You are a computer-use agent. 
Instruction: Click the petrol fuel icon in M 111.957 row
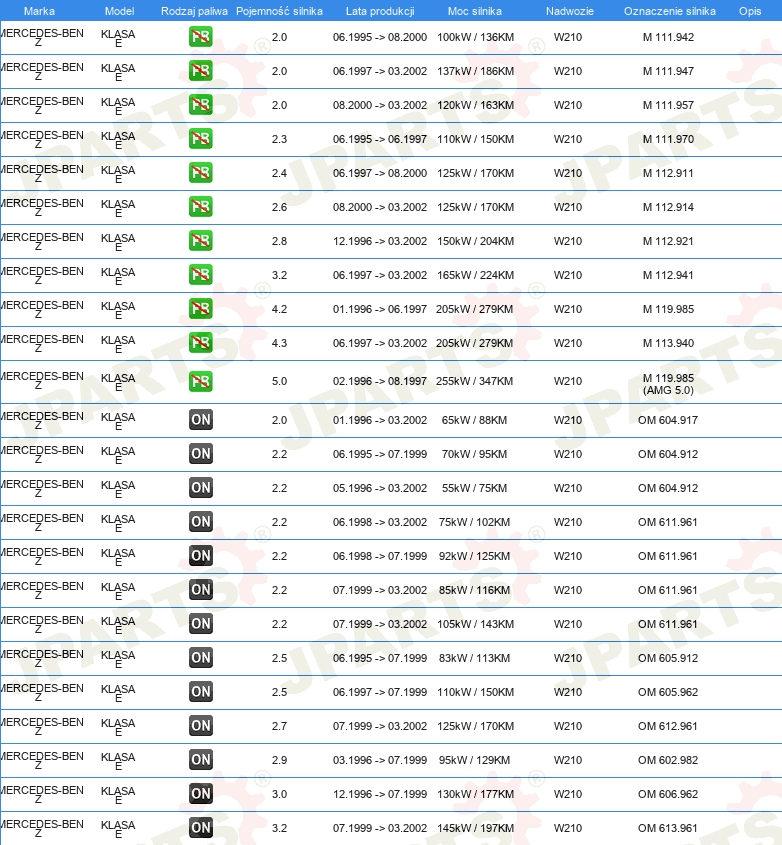(200, 105)
